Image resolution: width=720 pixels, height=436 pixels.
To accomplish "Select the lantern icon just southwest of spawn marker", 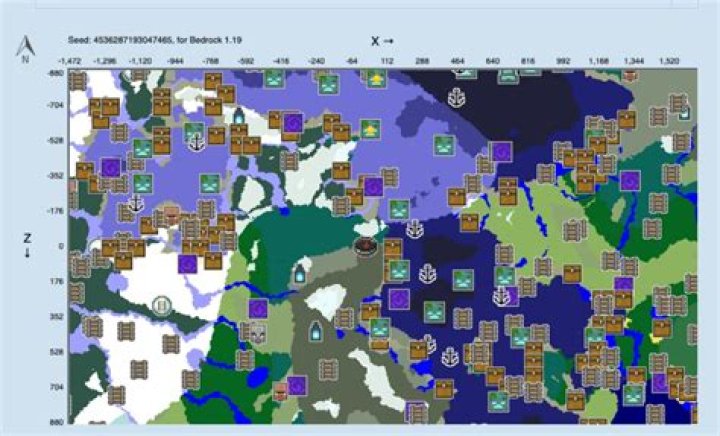I will 298,271.
